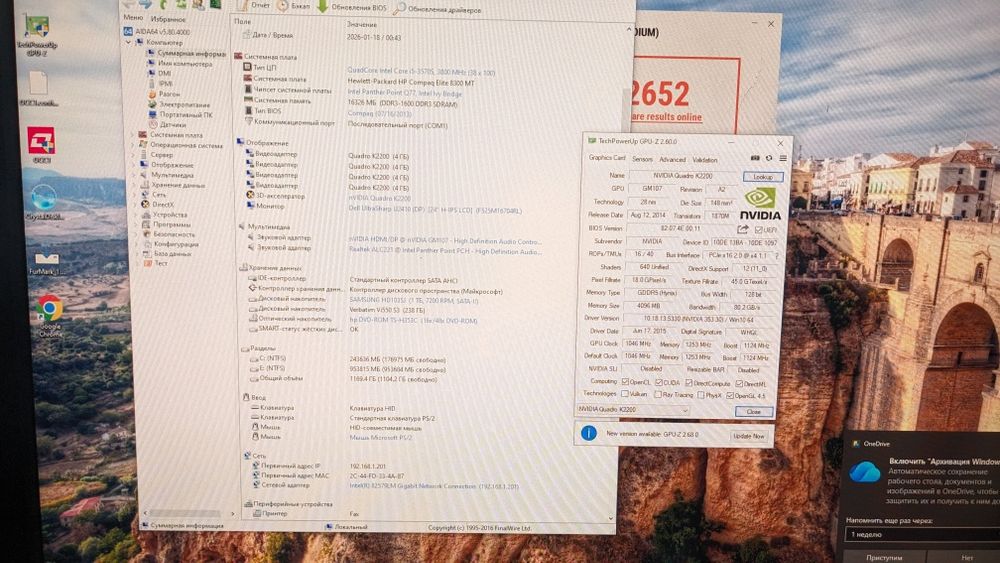Click Update Now for GPU-Z 2.68.0
This screenshot has width=1000, height=563.
coord(749,436)
